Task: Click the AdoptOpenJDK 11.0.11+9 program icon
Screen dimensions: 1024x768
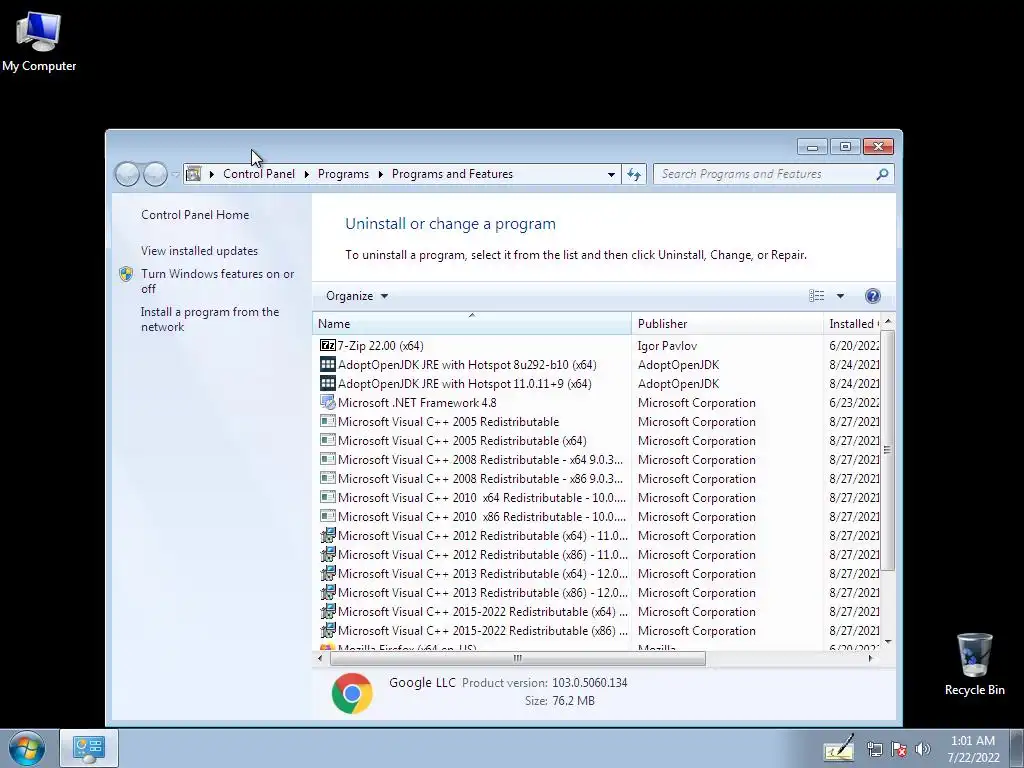Action: [327, 383]
